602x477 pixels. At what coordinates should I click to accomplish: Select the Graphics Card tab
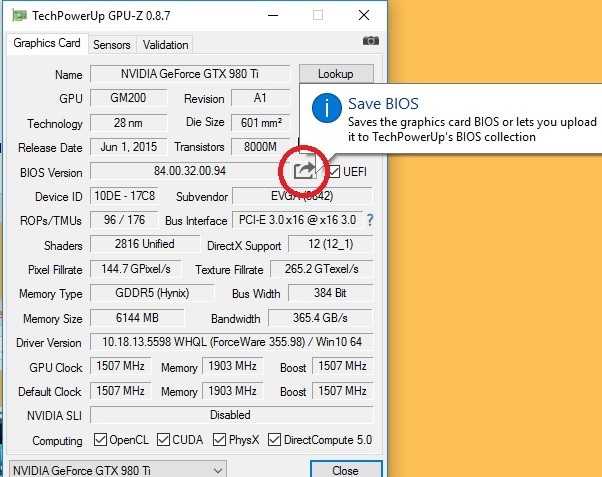pos(47,43)
